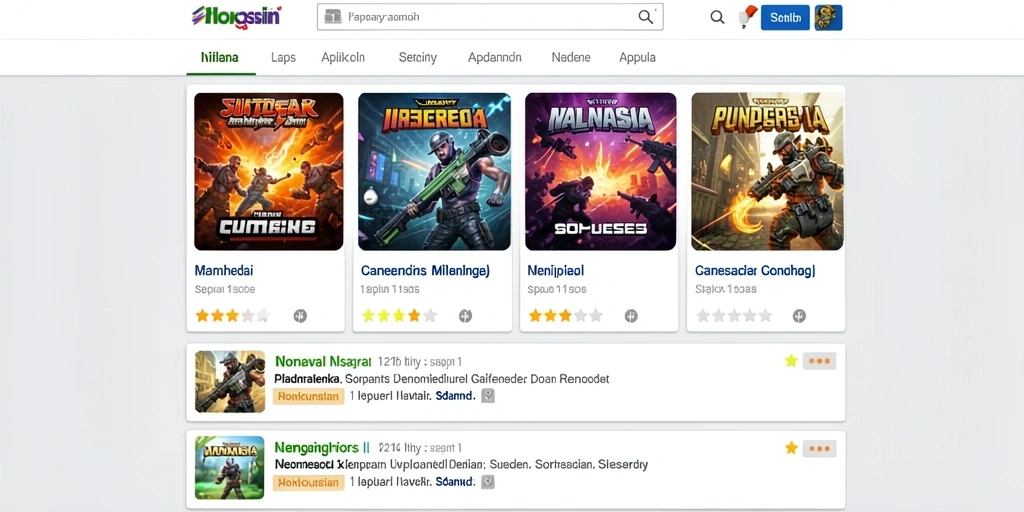Click in the Papoary aomoh search field

[490, 18]
